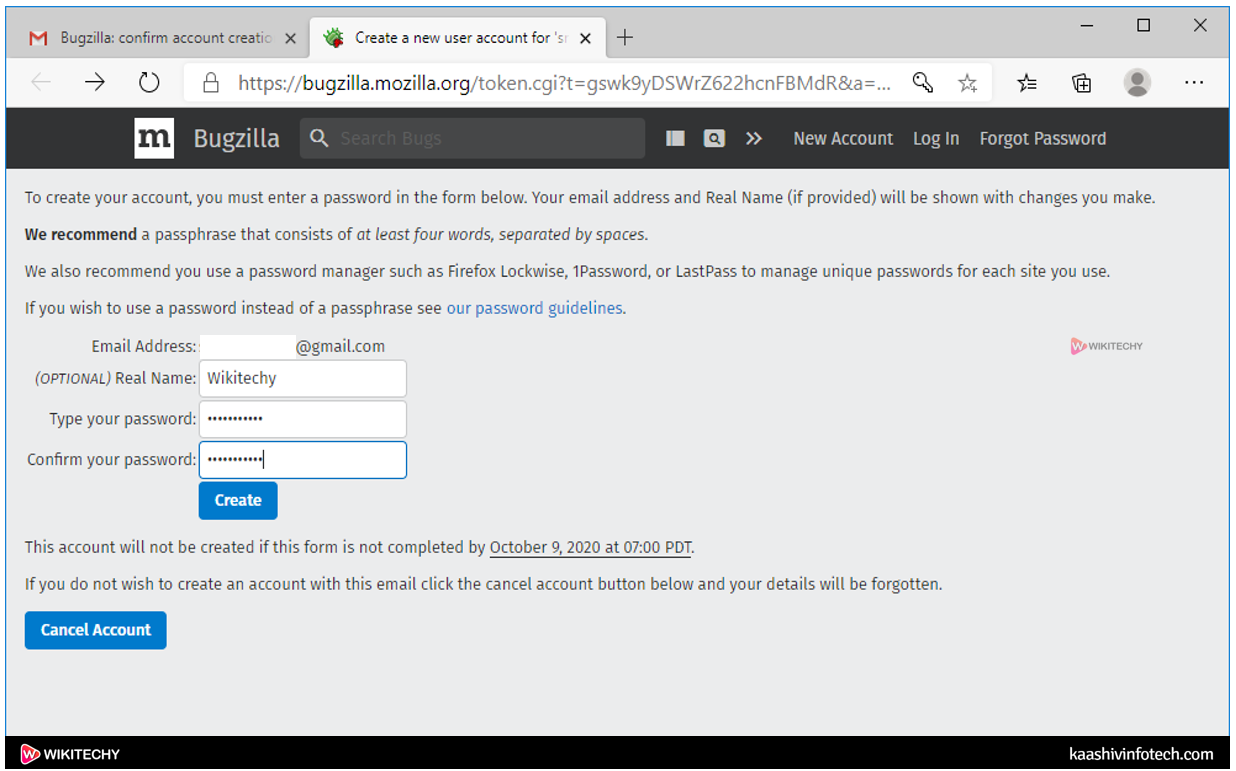Click Log In in header
Viewport: 1236px width, 771px height.
[x=936, y=139]
